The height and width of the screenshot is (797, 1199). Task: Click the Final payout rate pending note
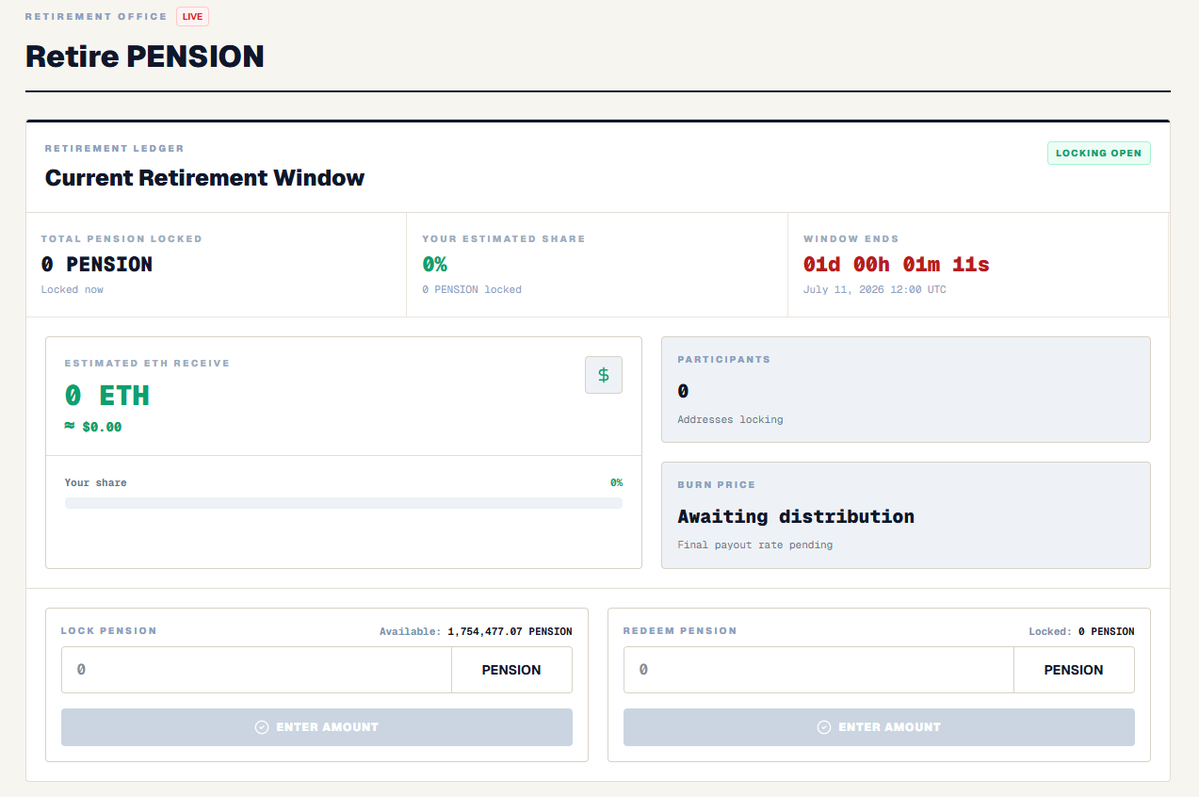click(755, 545)
